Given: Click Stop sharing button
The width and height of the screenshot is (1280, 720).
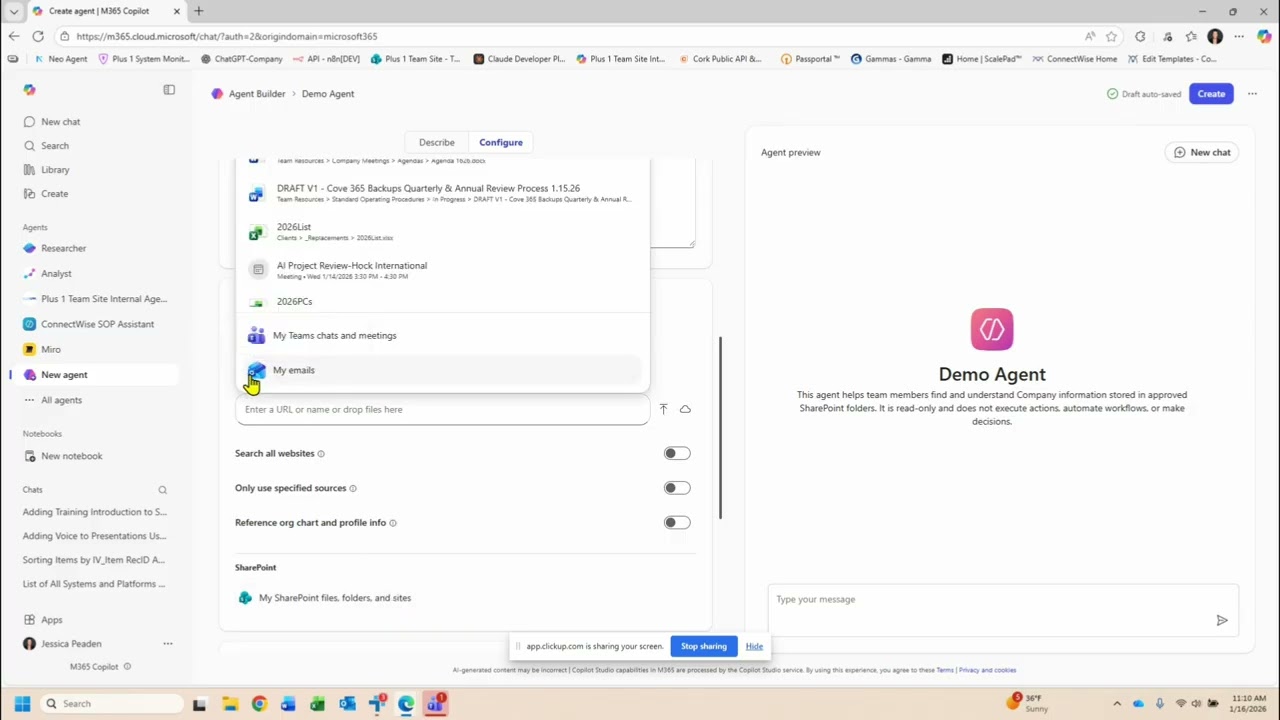Looking at the screenshot, I should click(704, 646).
